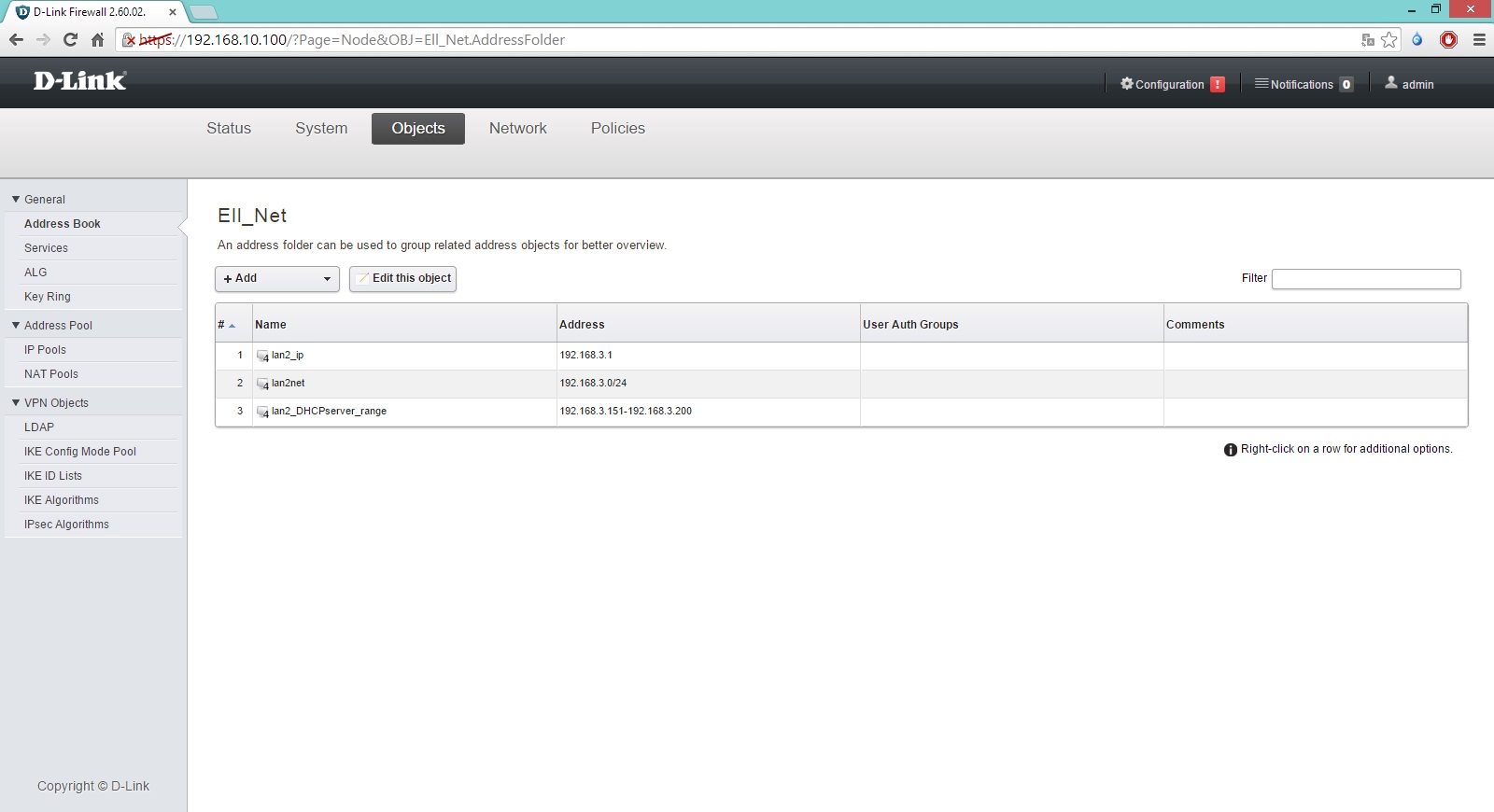This screenshot has width=1494, height=812.
Task: Click the translate page icon in address bar
Action: coord(1368,40)
